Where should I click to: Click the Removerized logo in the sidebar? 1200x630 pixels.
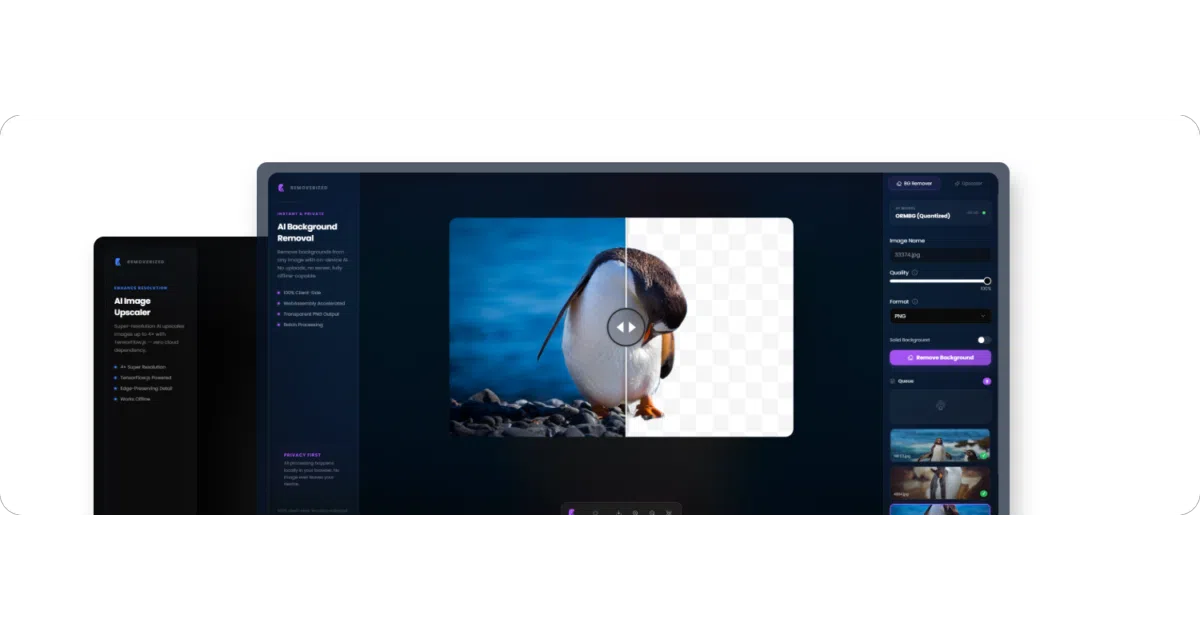[x=282, y=187]
